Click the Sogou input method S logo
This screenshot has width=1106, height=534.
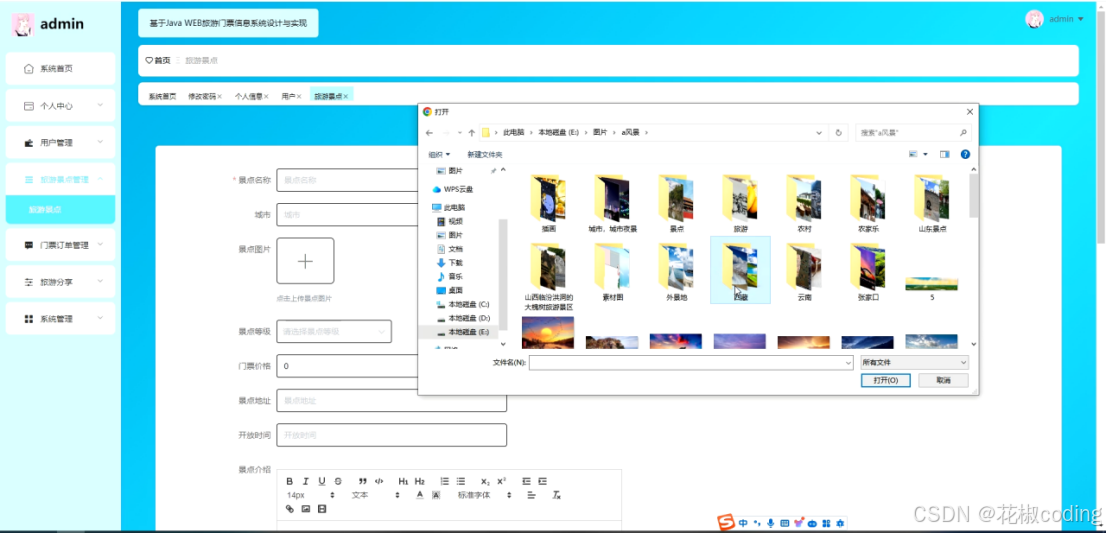point(726,523)
